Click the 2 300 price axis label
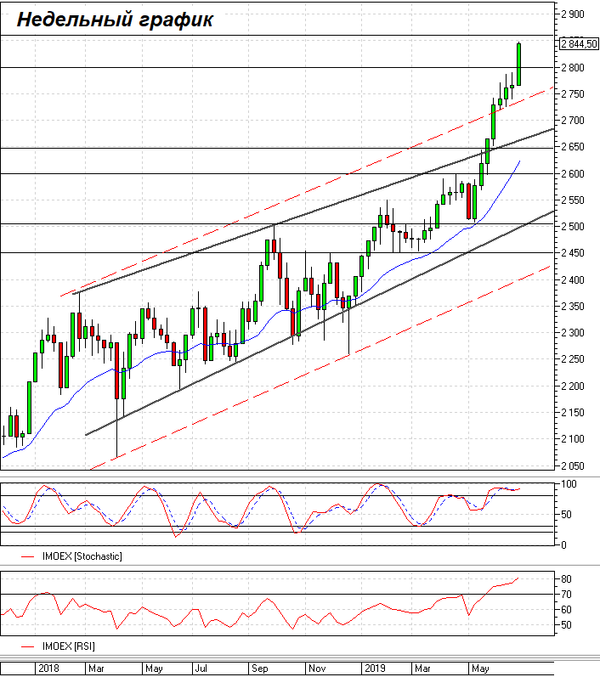Image resolution: width=600 pixels, height=677 pixels. pyautogui.click(x=572, y=333)
